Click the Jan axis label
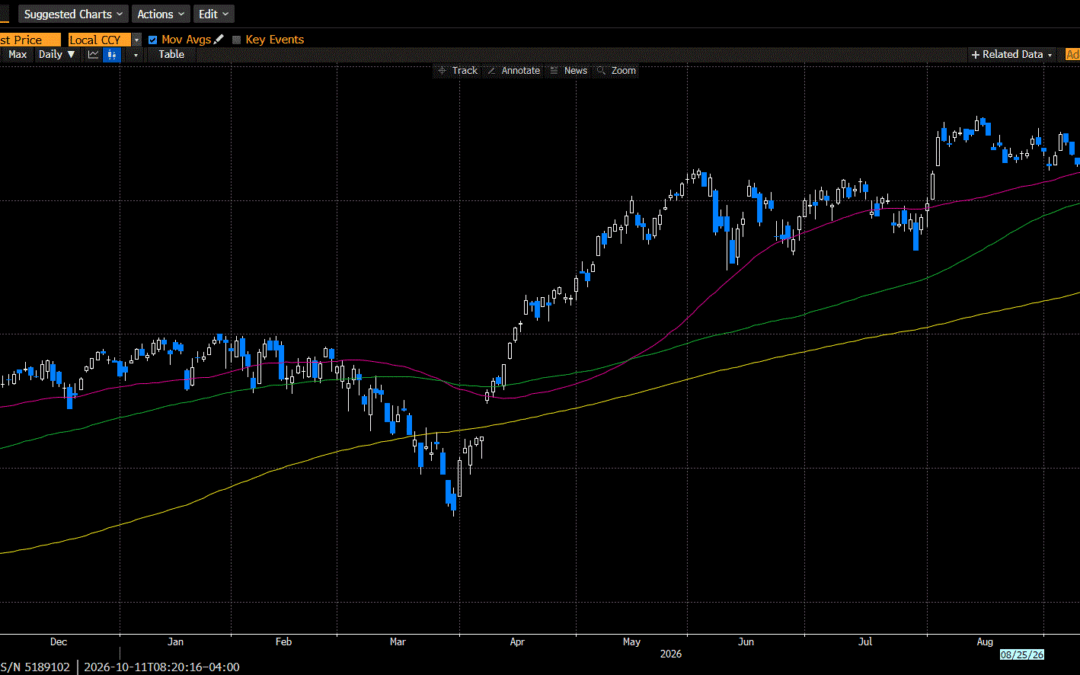Screen dimensions: 1080x675 pyautogui.click(x=176, y=642)
